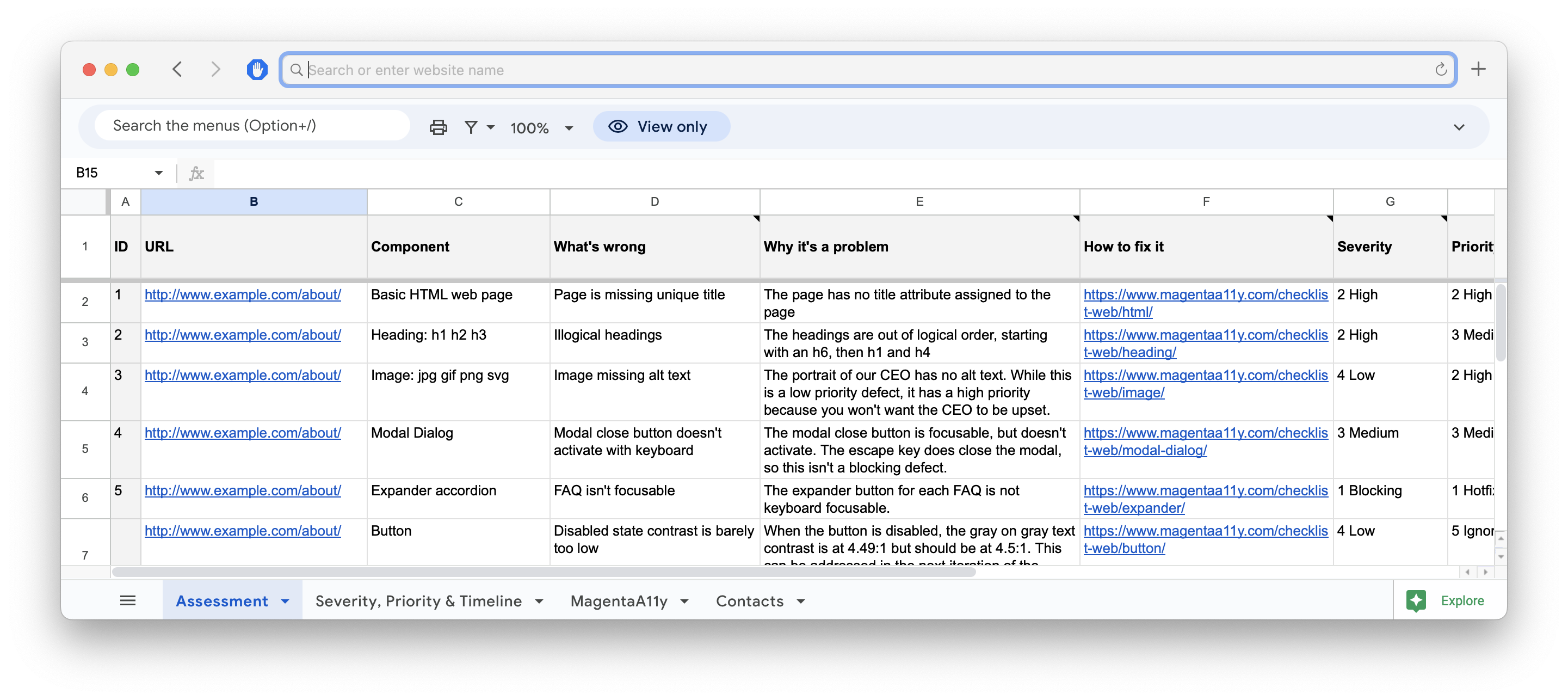Click the filter views funnel icon
Screen dimensions: 1568x700
point(471,127)
